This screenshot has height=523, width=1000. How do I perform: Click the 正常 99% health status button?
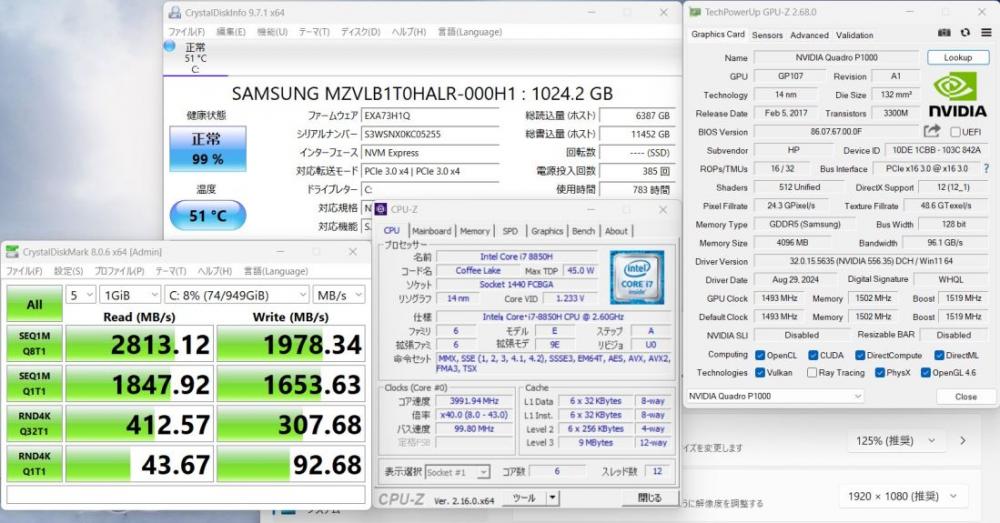point(207,149)
